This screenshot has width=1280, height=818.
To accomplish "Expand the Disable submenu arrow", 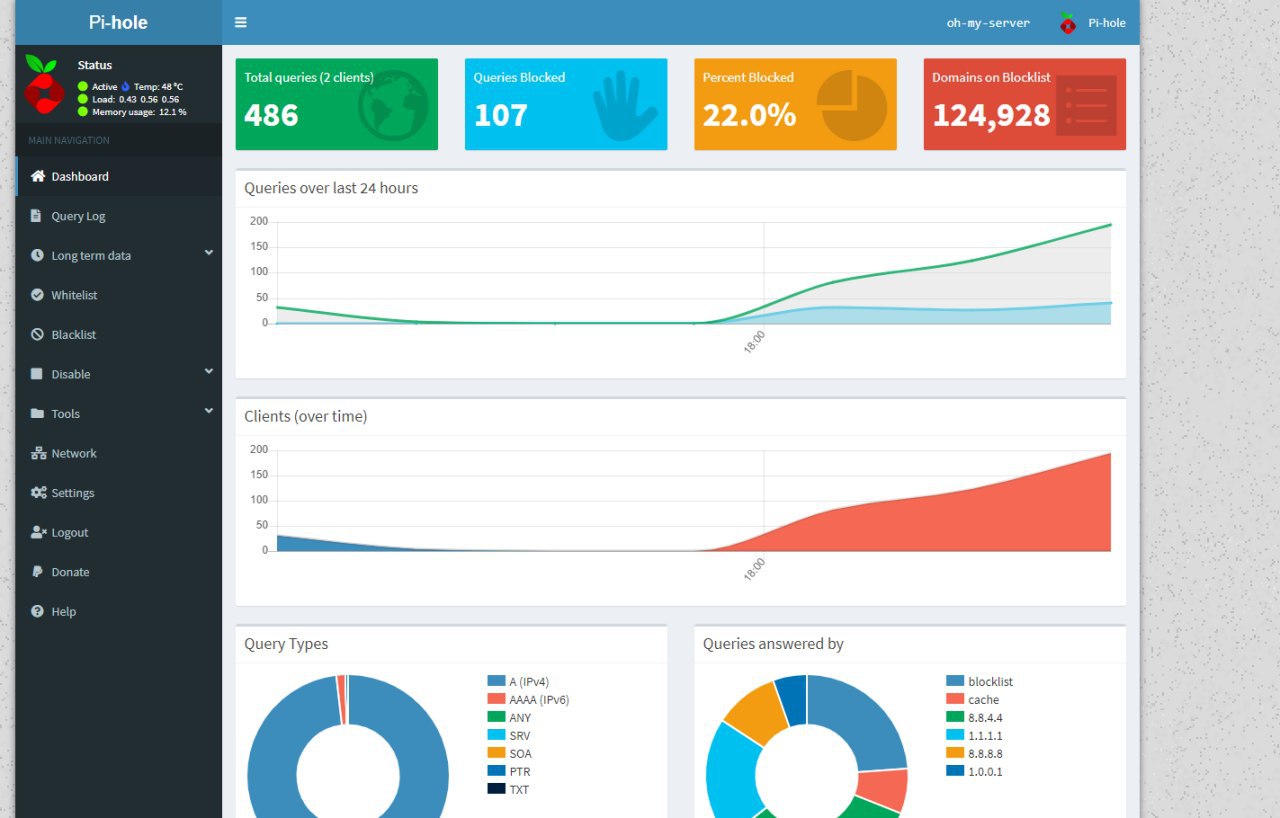I will (x=208, y=371).
